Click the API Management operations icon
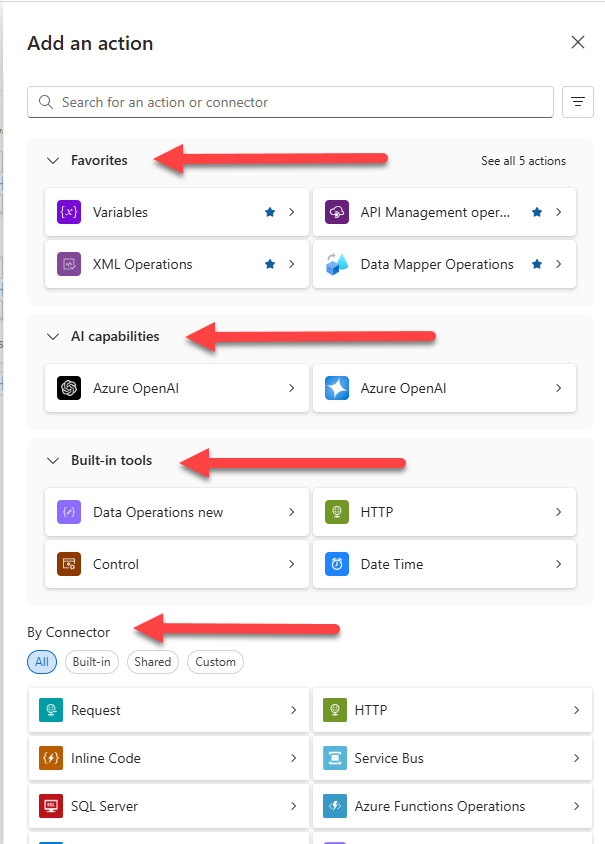 coord(337,213)
